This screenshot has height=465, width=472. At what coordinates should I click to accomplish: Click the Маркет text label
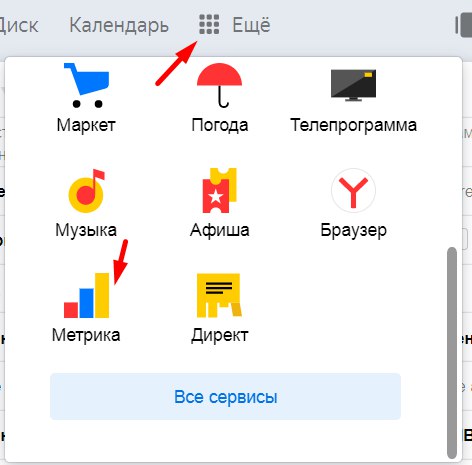tap(86, 126)
